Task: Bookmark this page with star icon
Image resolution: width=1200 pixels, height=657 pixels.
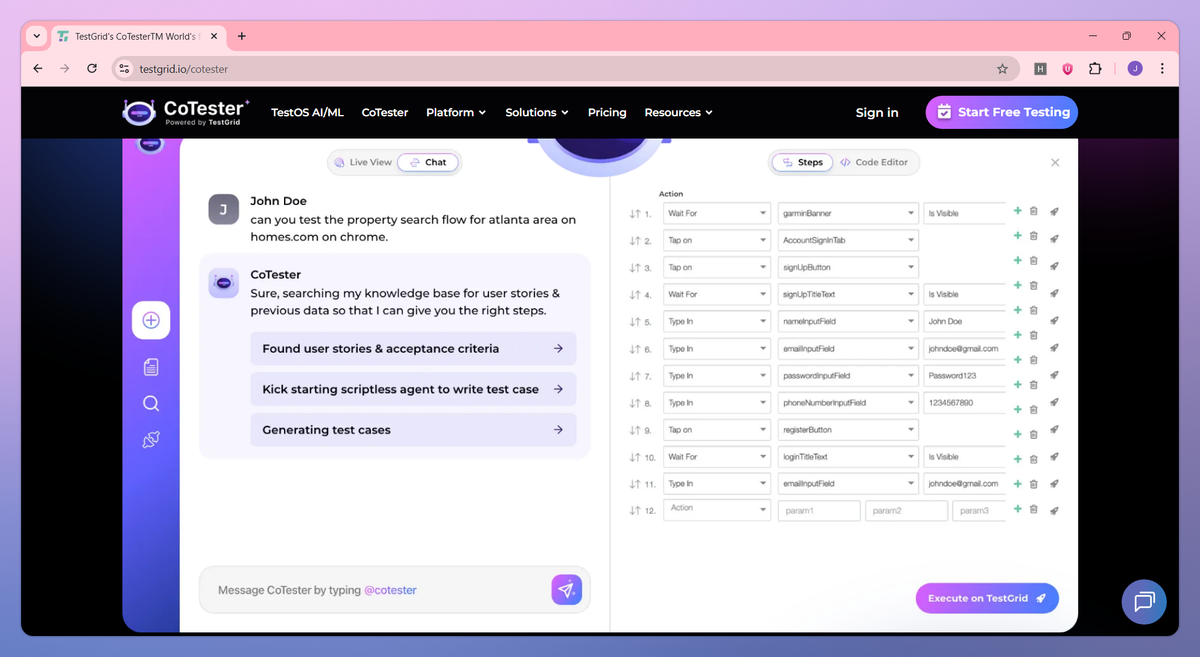Action: 1002,69
